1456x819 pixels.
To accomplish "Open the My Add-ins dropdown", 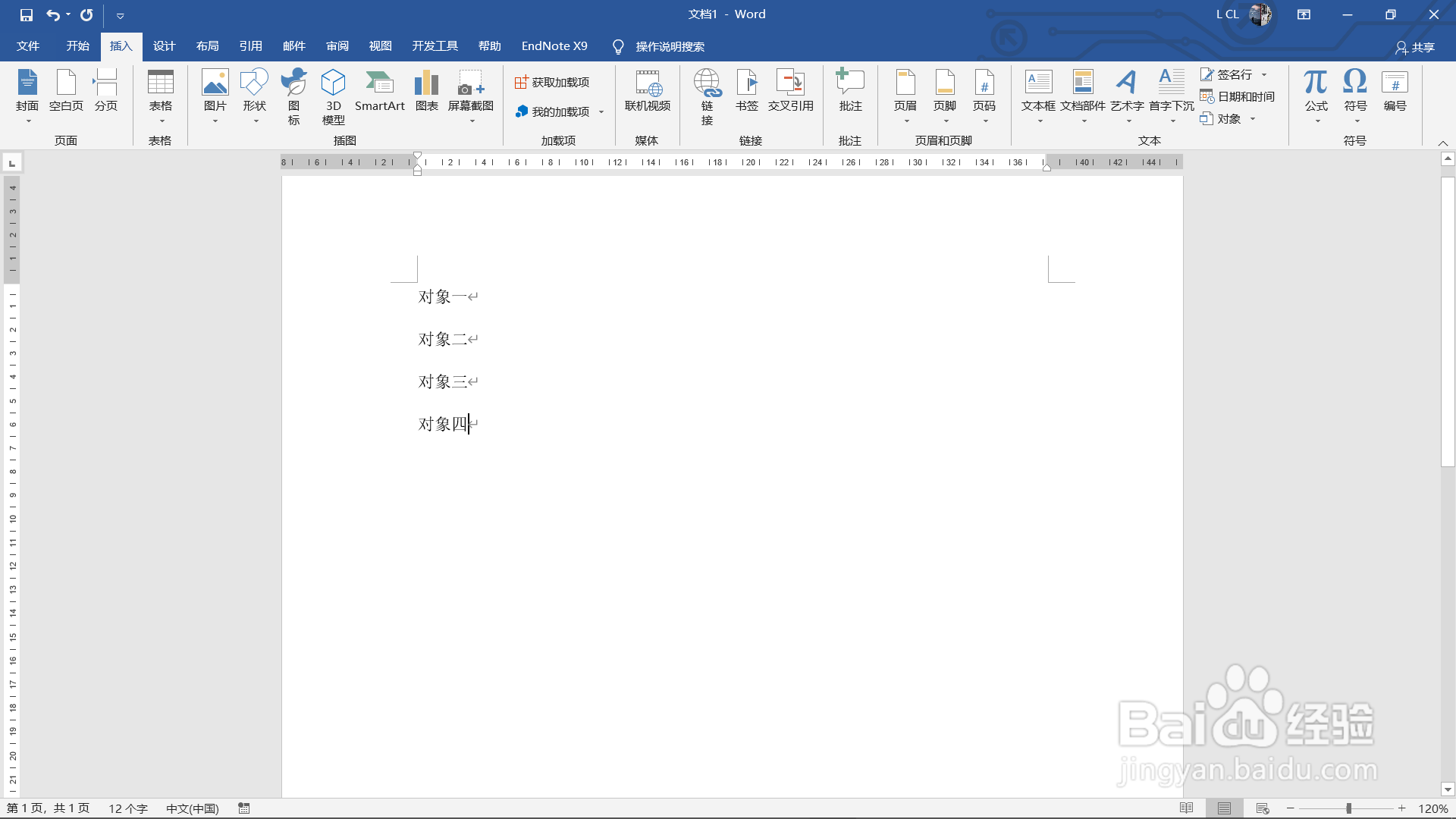I will pos(601,112).
